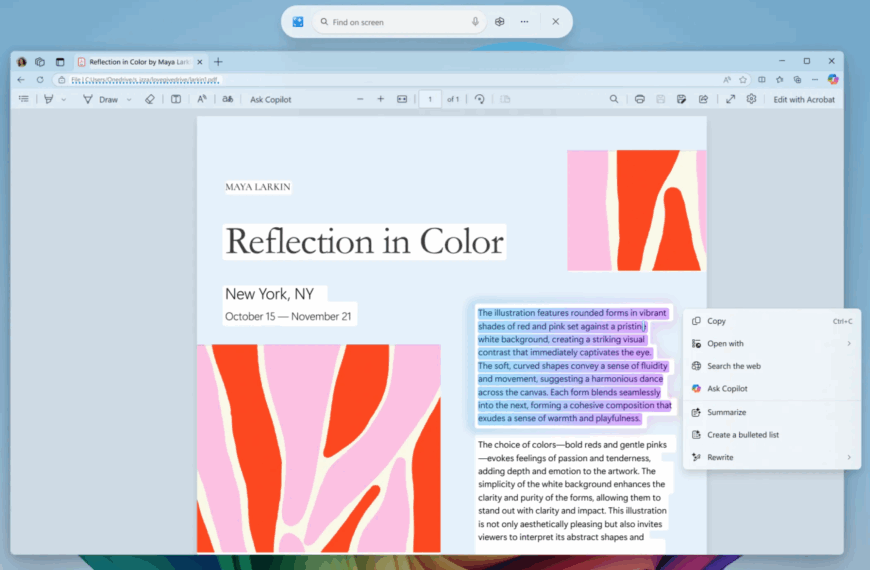870x570 pixels.
Task: Click the MAYA LARKIN author text
Action: 258,187
